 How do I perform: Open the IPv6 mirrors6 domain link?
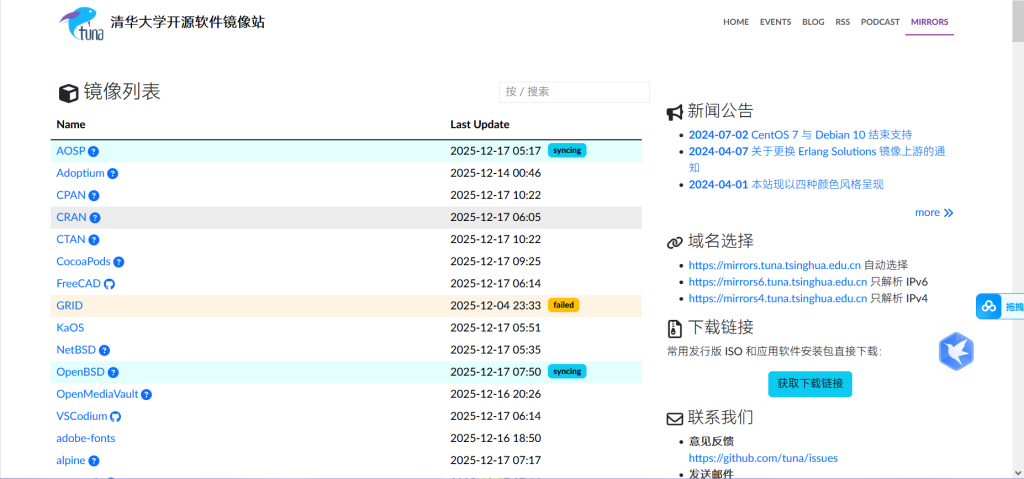(774, 282)
